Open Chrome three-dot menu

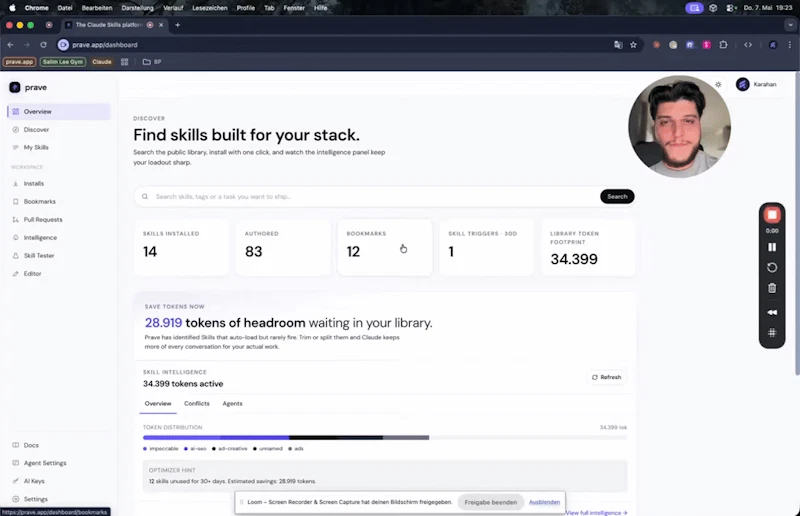click(x=790, y=45)
